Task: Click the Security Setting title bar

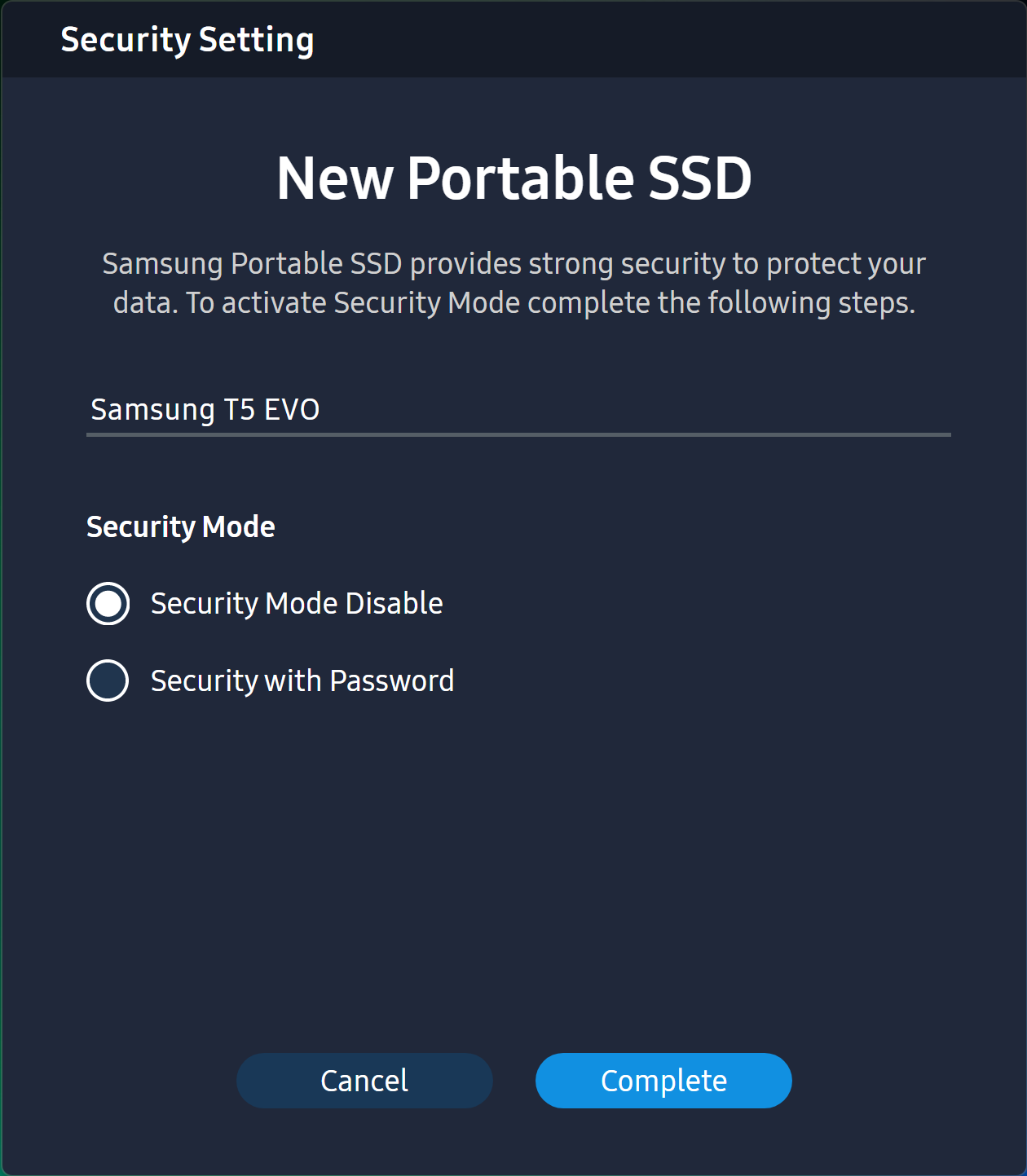Action: [187, 38]
